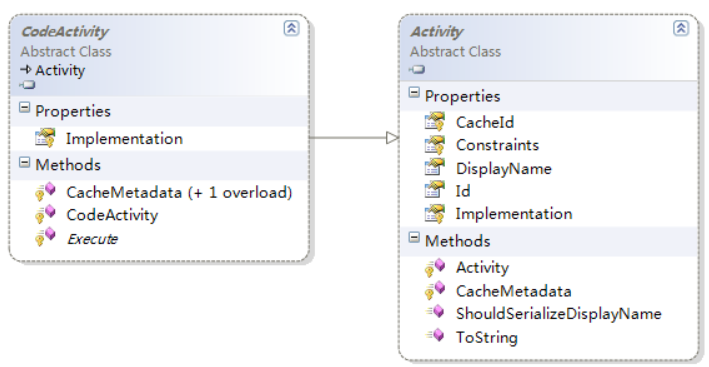The image size is (709, 367).
Task: Click the Activity base type label in CodeActivity
Action: pyautogui.click(x=60, y=71)
